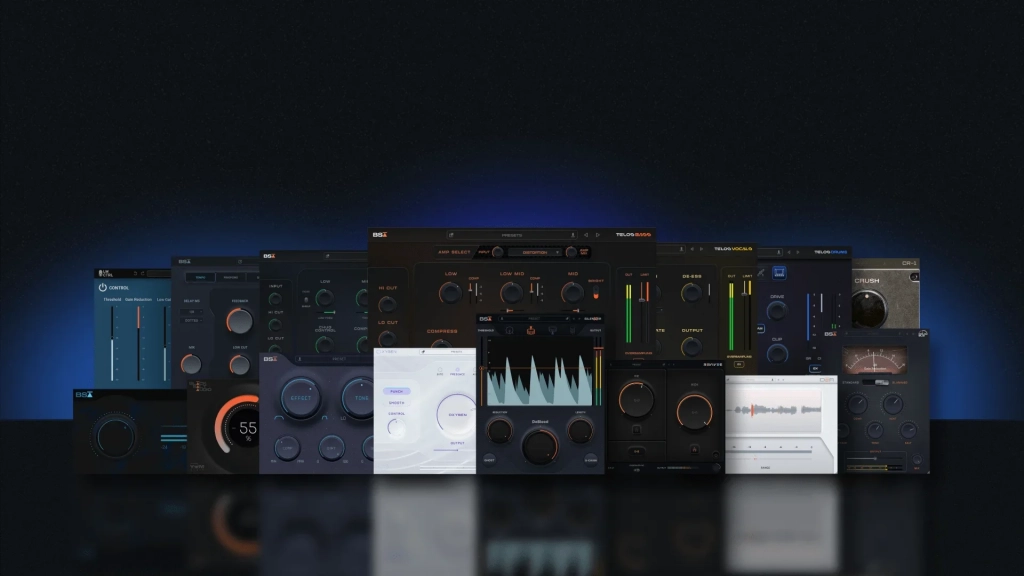The height and width of the screenshot is (576, 1024).
Task: Select the TEMPO tab in delay plugin
Action: click(200, 278)
